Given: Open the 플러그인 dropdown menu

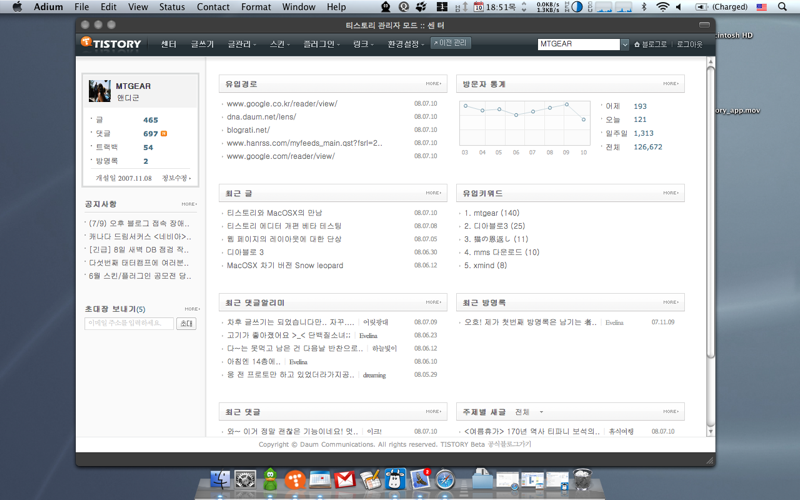Looking at the screenshot, I should coord(321,44).
